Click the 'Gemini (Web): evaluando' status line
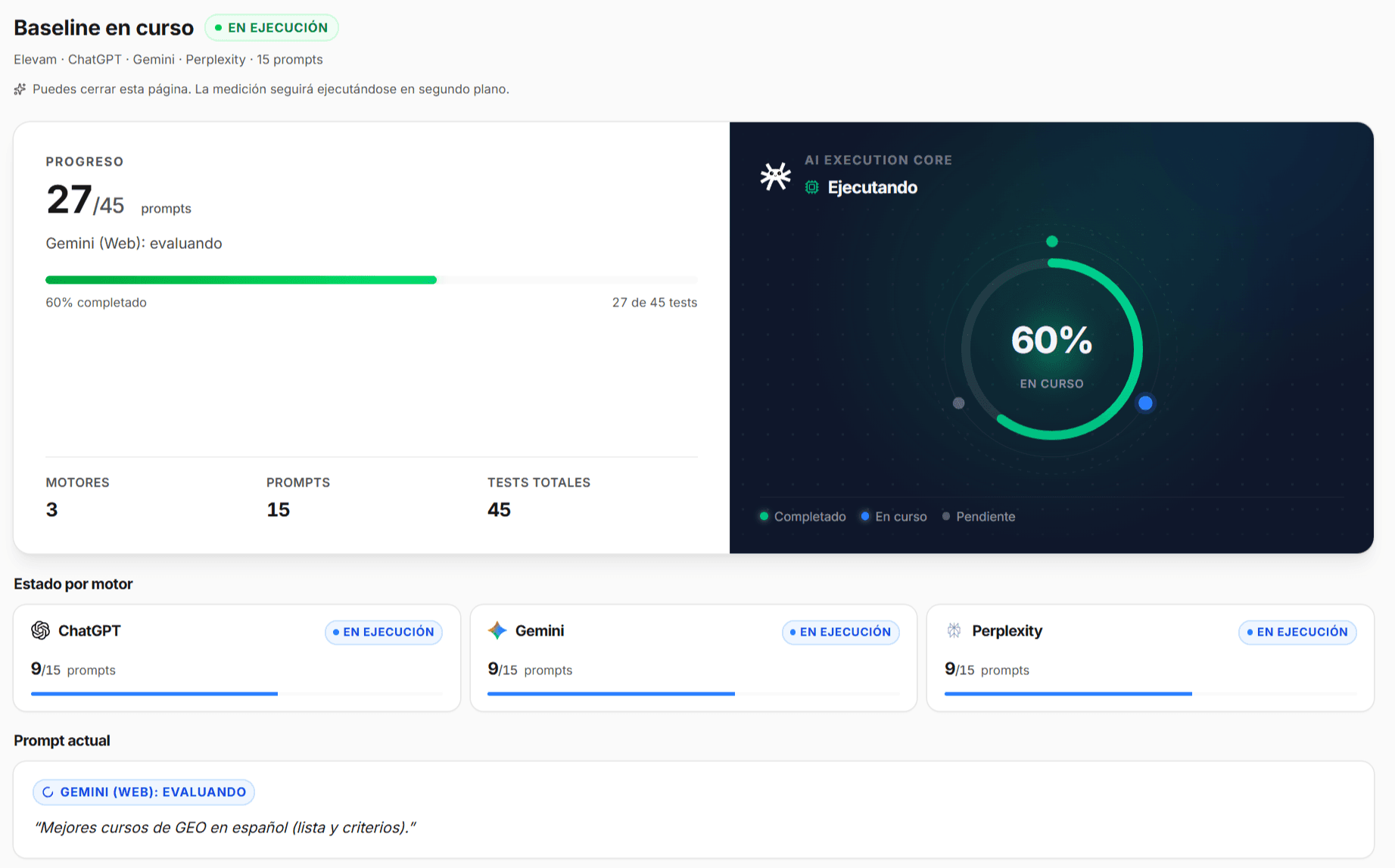 coord(134,244)
